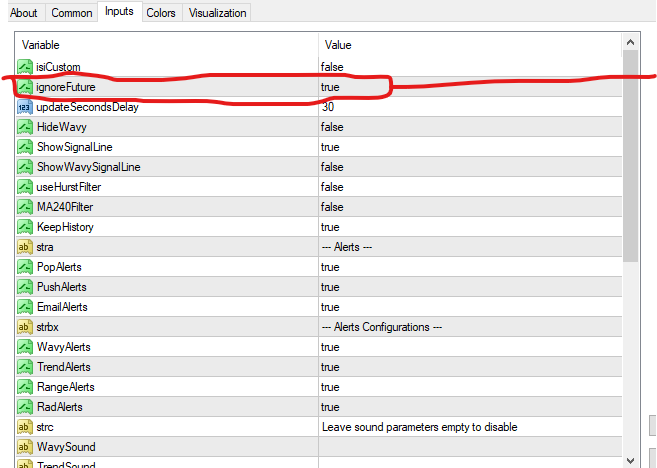Open the Visualization tab

tap(216, 13)
